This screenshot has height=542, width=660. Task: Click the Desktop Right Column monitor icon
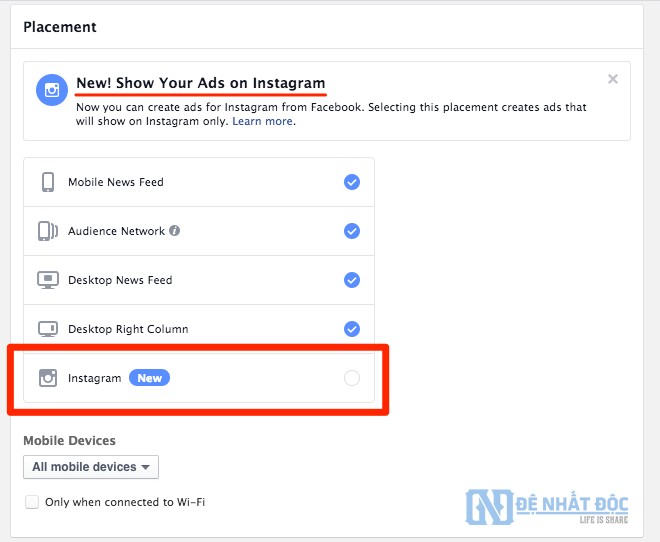tap(47, 329)
